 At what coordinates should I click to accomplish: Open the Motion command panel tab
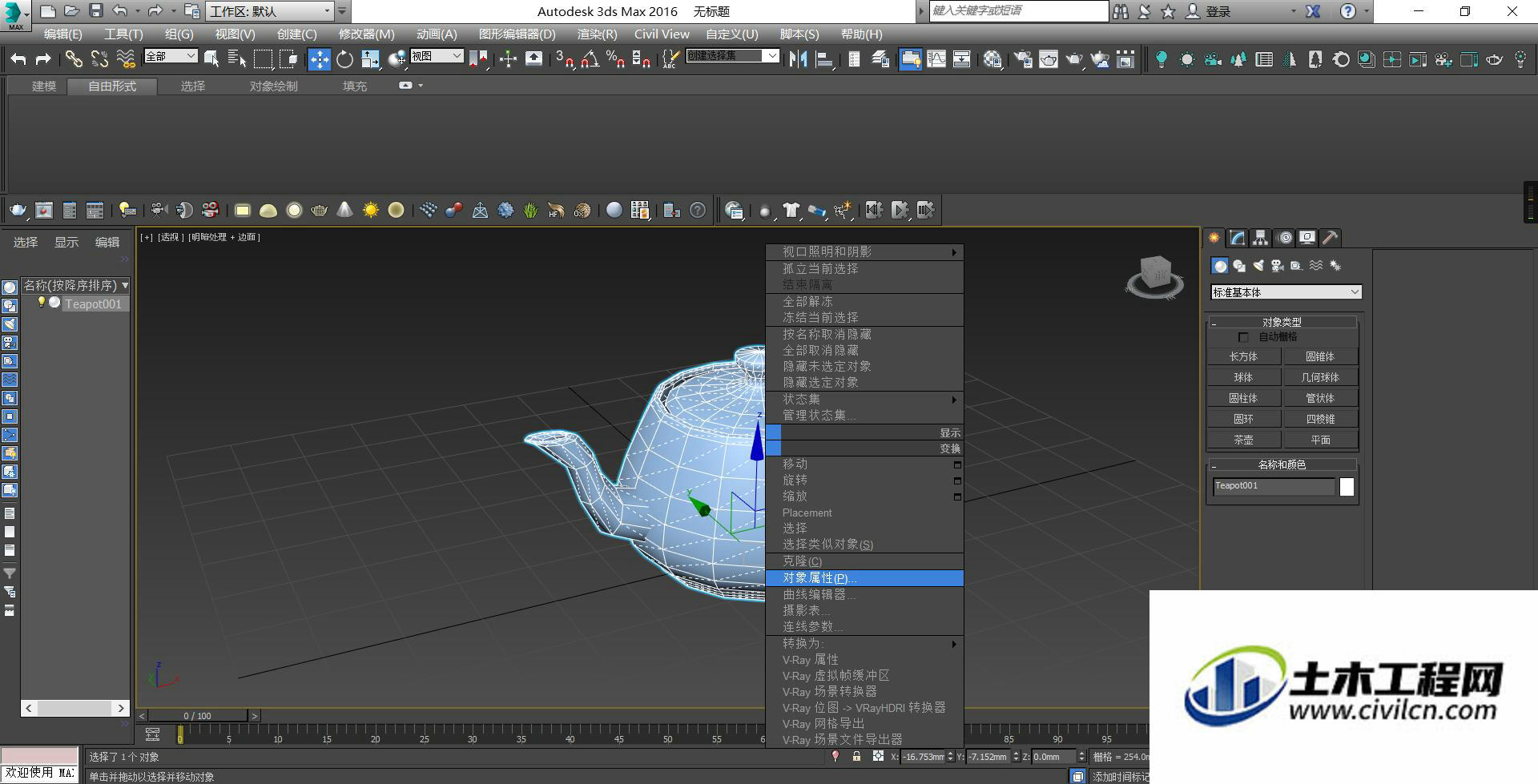1285,238
